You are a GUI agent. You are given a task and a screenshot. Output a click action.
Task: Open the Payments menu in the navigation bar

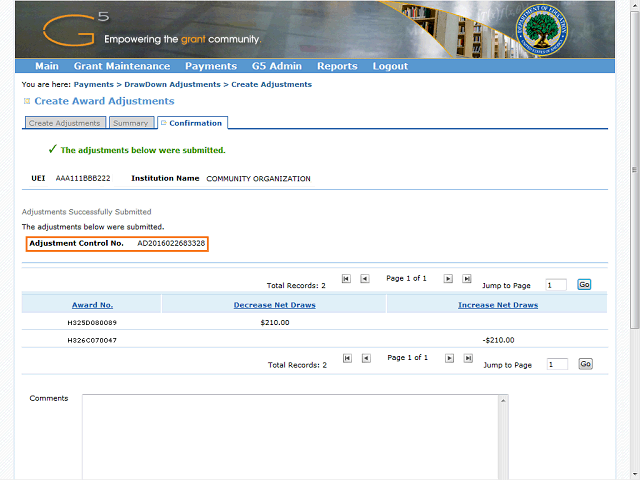pyautogui.click(x=210, y=66)
